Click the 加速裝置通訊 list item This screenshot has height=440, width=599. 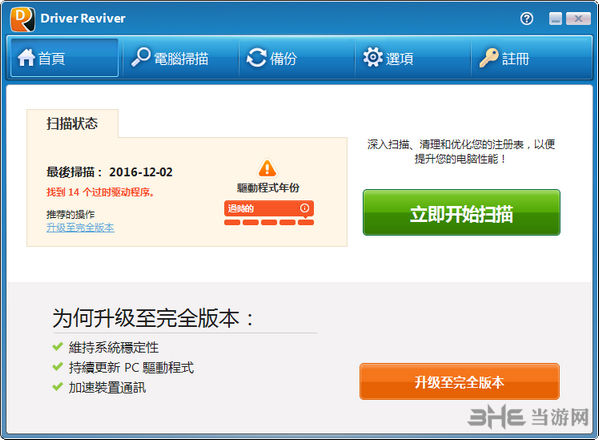[x=107, y=387]
